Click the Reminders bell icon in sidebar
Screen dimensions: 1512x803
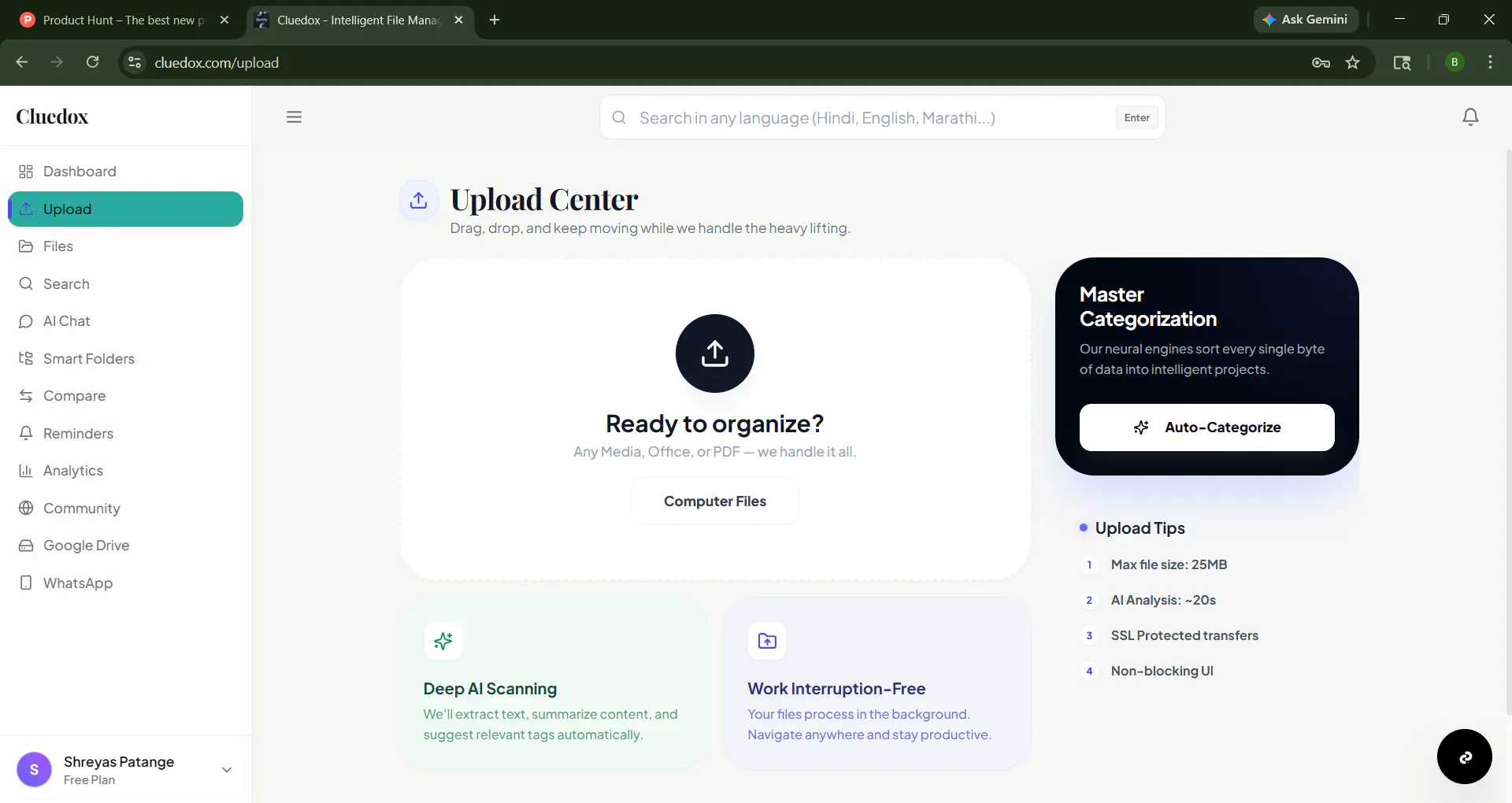[26, 433]
